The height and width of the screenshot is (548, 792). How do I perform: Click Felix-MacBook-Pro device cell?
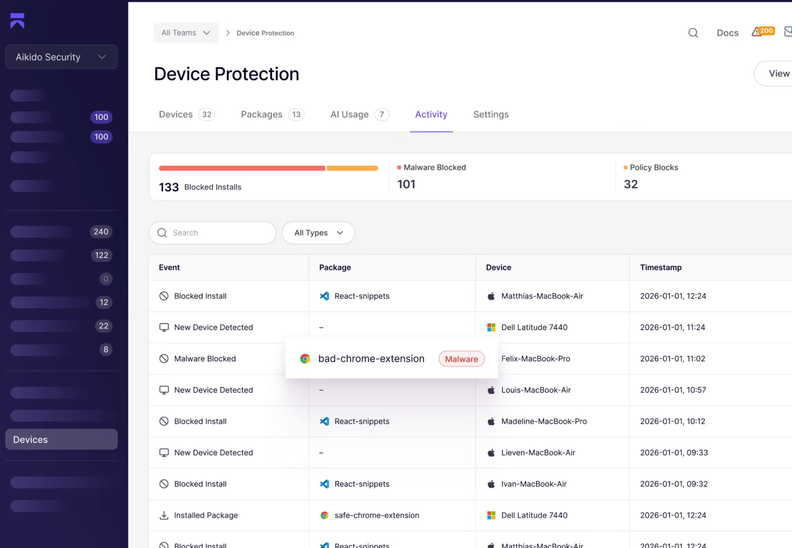[x=535, y=359]
